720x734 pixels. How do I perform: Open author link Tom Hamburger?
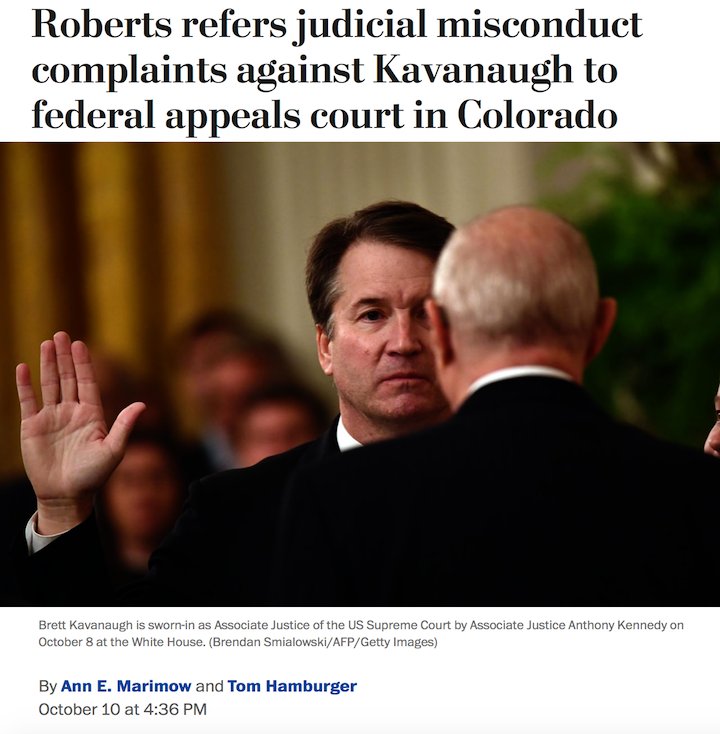pyautogui.click(x=292, y=686)
